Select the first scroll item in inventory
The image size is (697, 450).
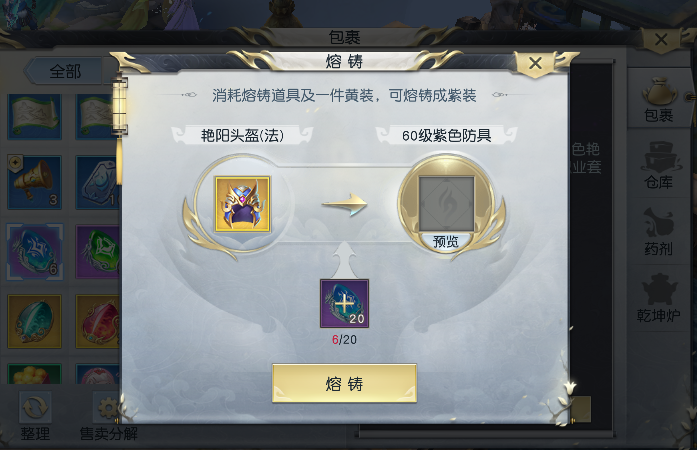pyautogui.click(x=35, y=116)
